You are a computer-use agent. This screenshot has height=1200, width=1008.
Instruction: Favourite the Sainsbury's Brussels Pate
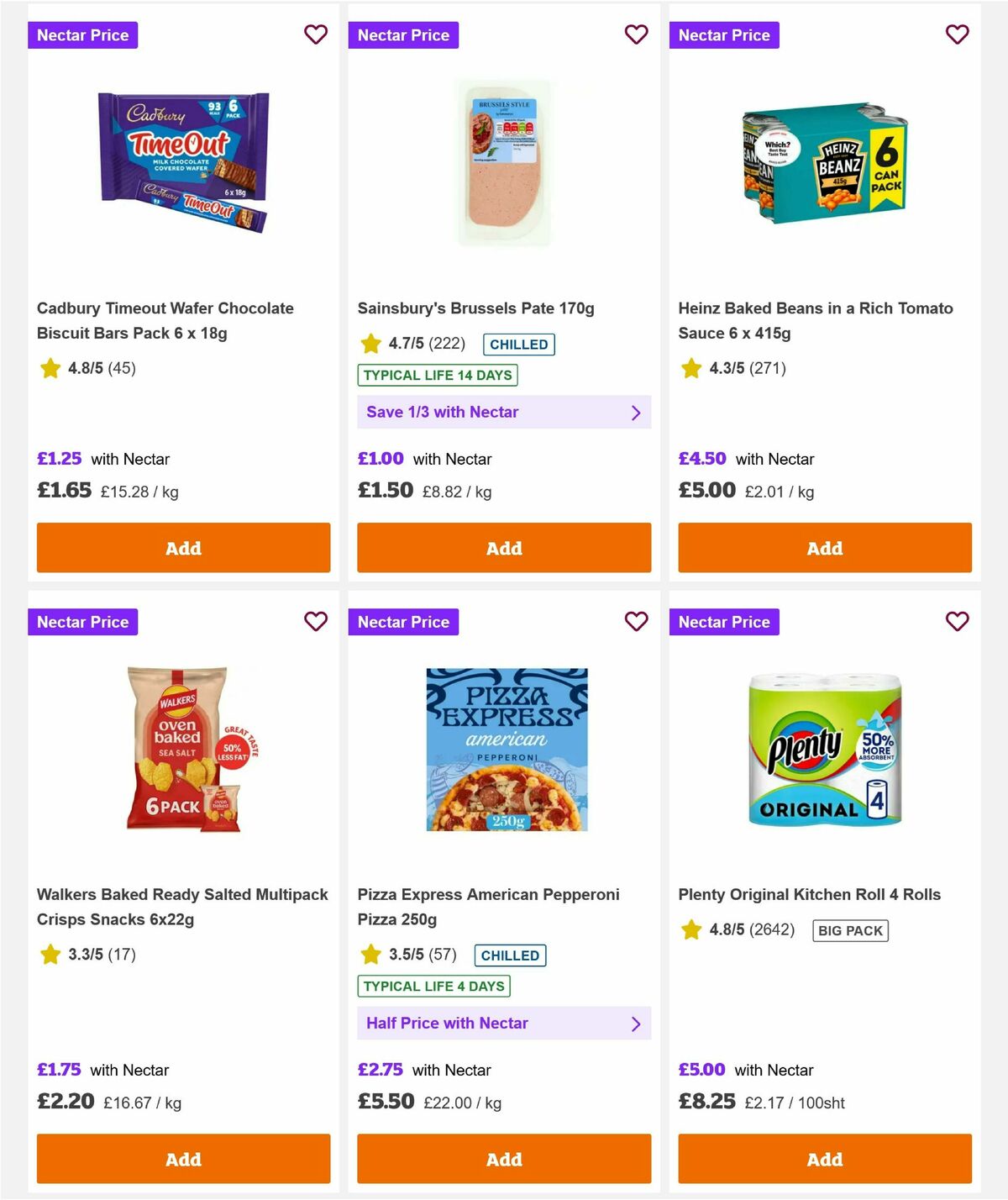[637, 34]
